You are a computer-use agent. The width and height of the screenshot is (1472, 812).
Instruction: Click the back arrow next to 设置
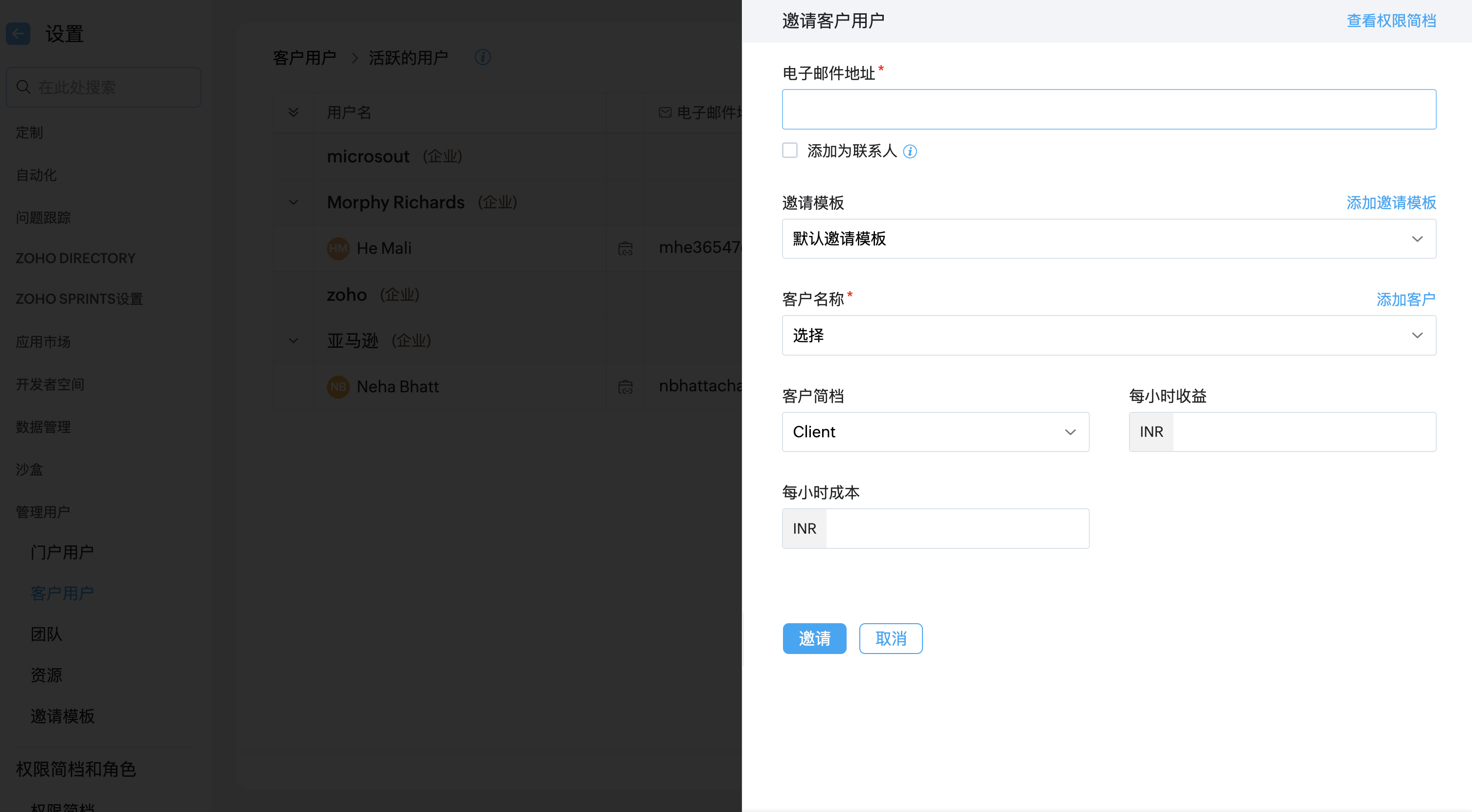point(18,34)
